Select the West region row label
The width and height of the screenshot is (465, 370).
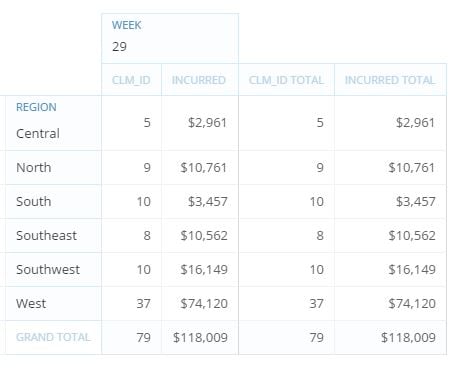31,304
